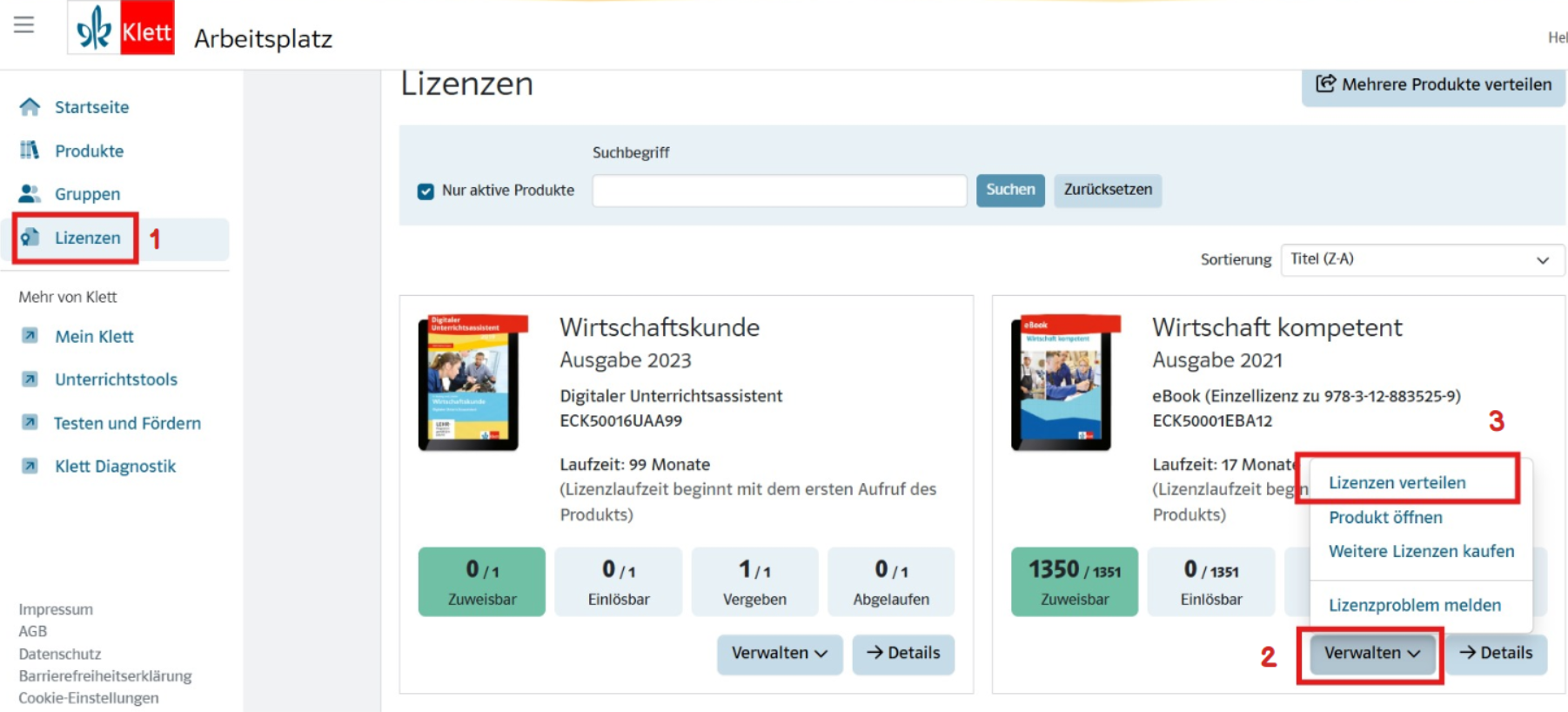
Task: Open the Sortierung Titel (Z-A) dropdown
Action: click(x=1423, y=259)
